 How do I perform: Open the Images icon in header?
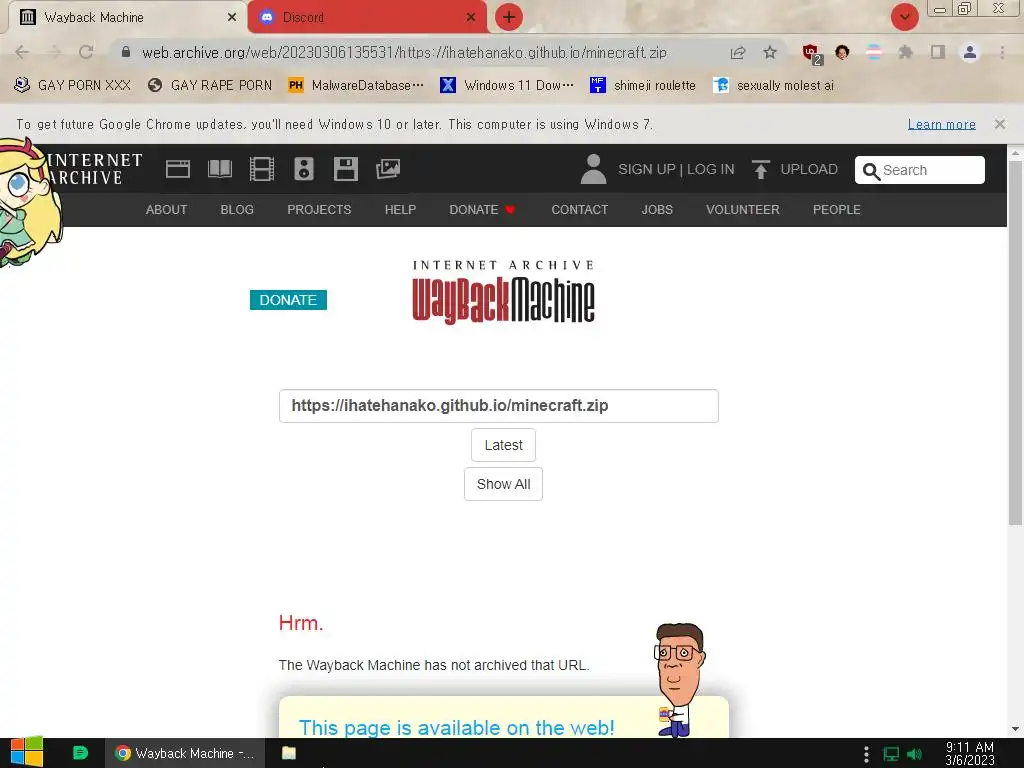click(x=388, y=169)
